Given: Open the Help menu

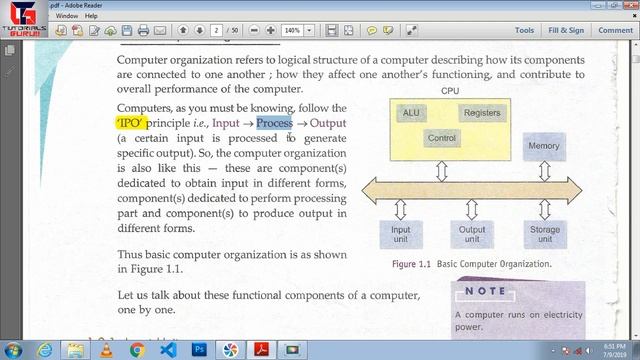Looking at the screenshot, I should [x=91, y=16].
